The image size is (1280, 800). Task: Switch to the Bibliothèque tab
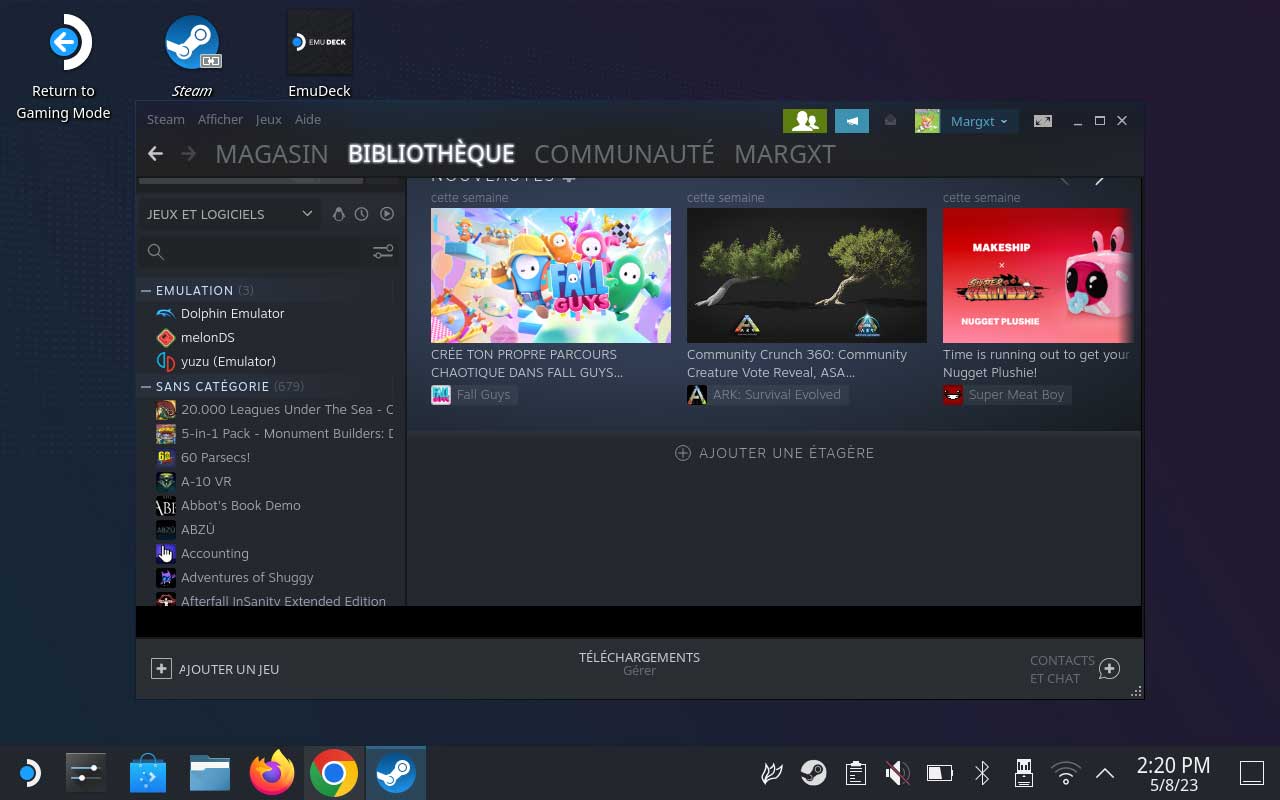[x=431, y=154]
